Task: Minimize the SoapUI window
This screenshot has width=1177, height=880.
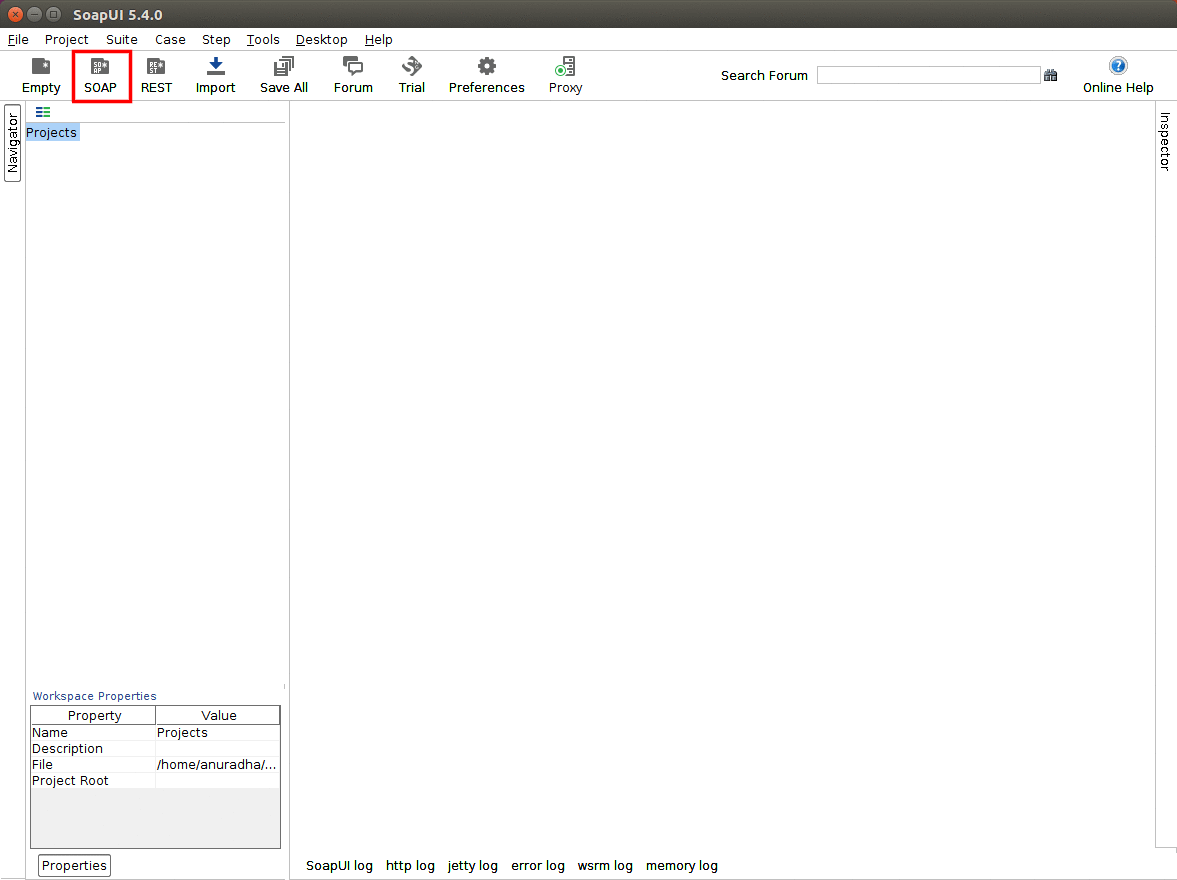Action: (35, 14)
